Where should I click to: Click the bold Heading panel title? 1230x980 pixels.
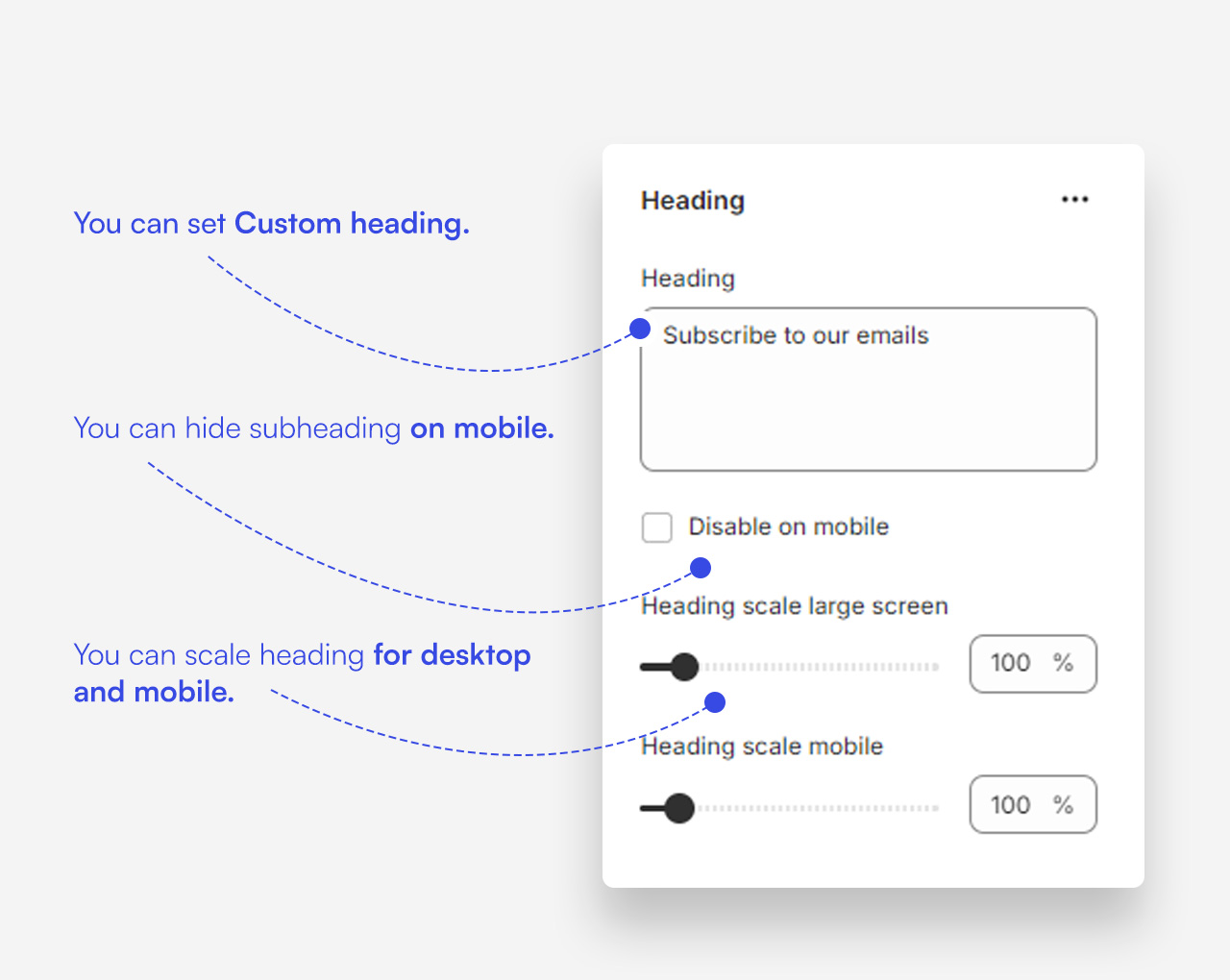[x=693, y=201]
